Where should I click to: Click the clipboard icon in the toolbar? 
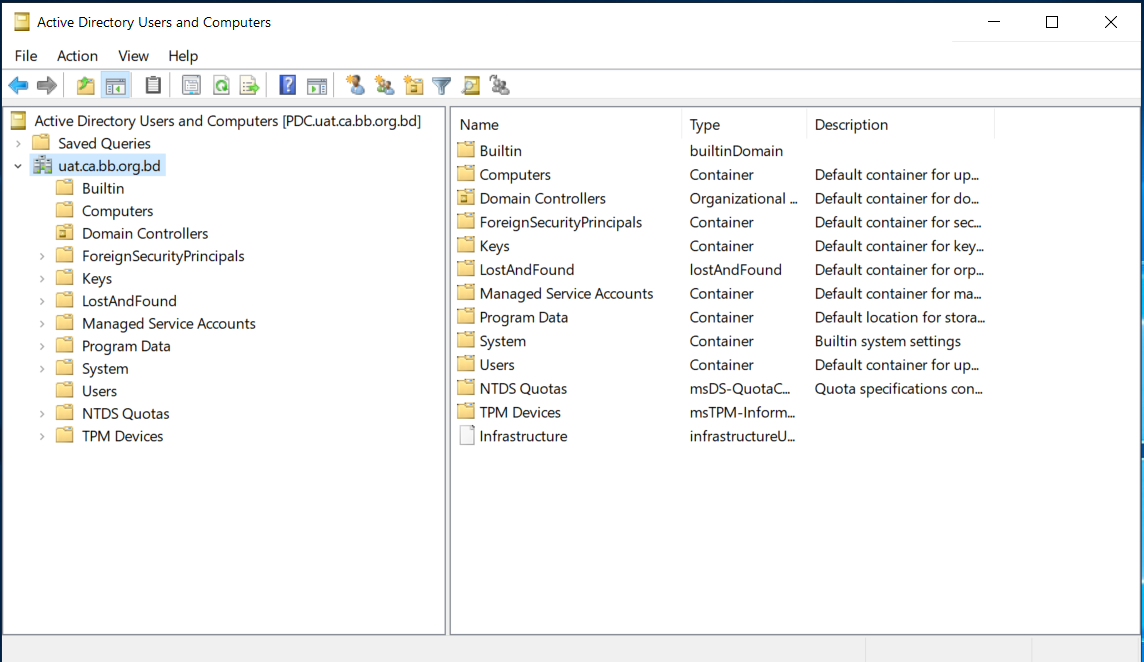coord(153,85)
